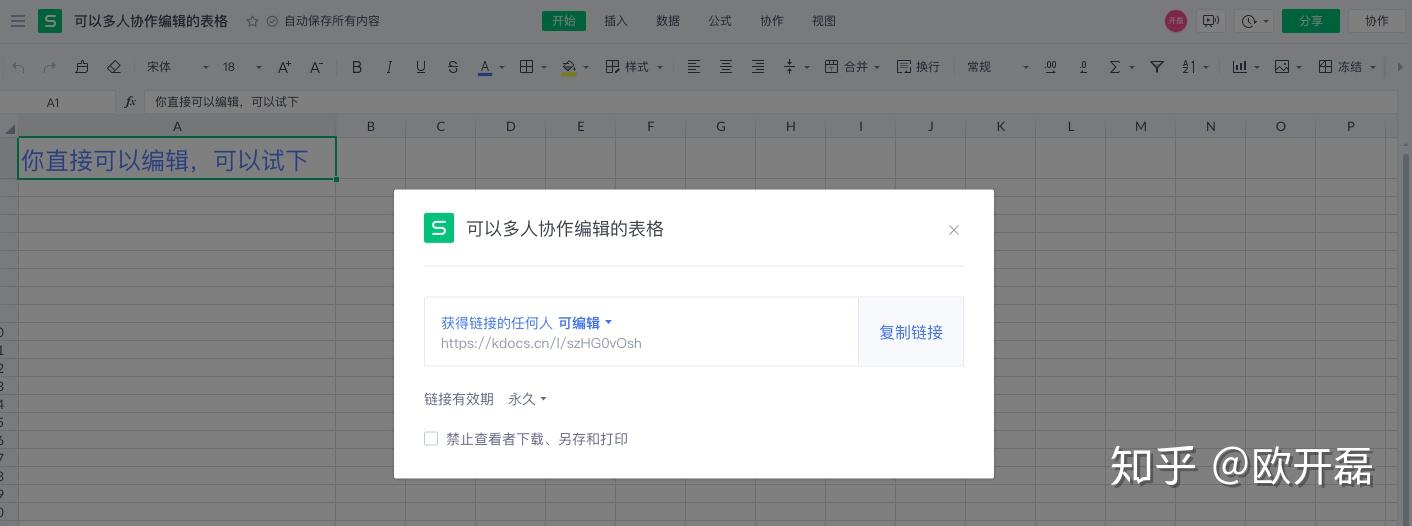Viewport: 1412px width, 526px height.
Task: Expand font color dropdown arrow
Action: point(502,68)
